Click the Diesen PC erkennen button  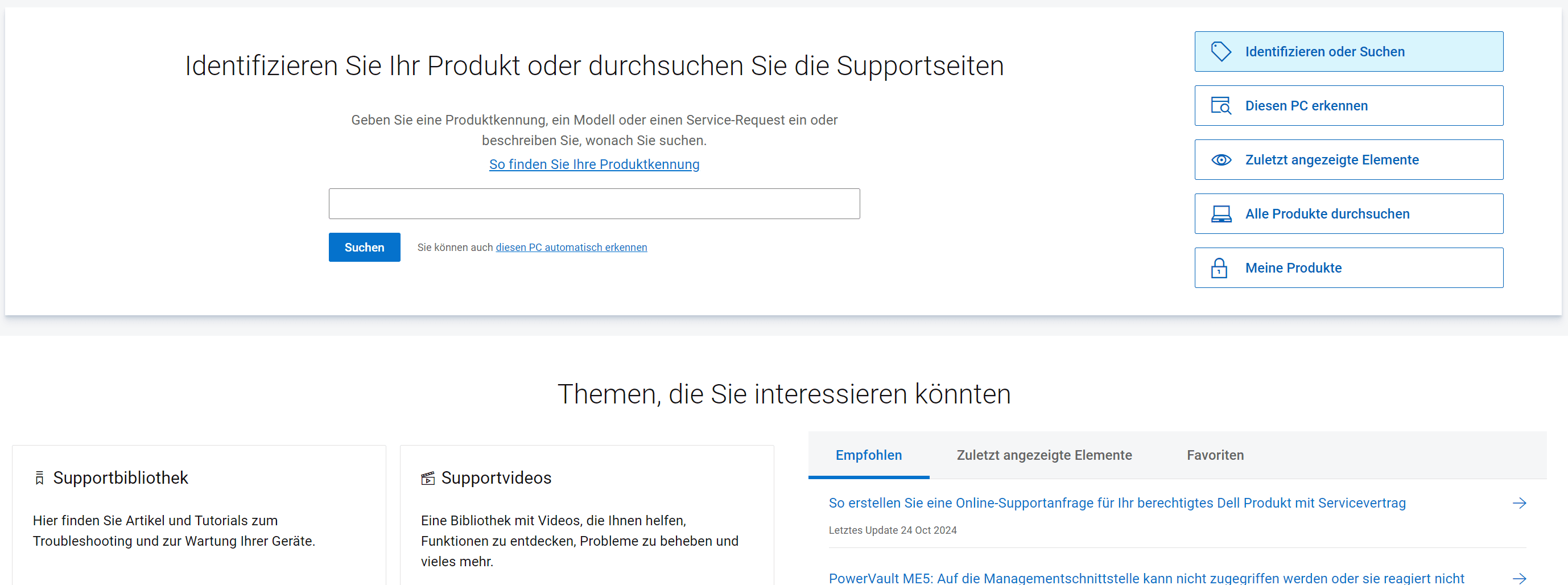[1348, 106]
